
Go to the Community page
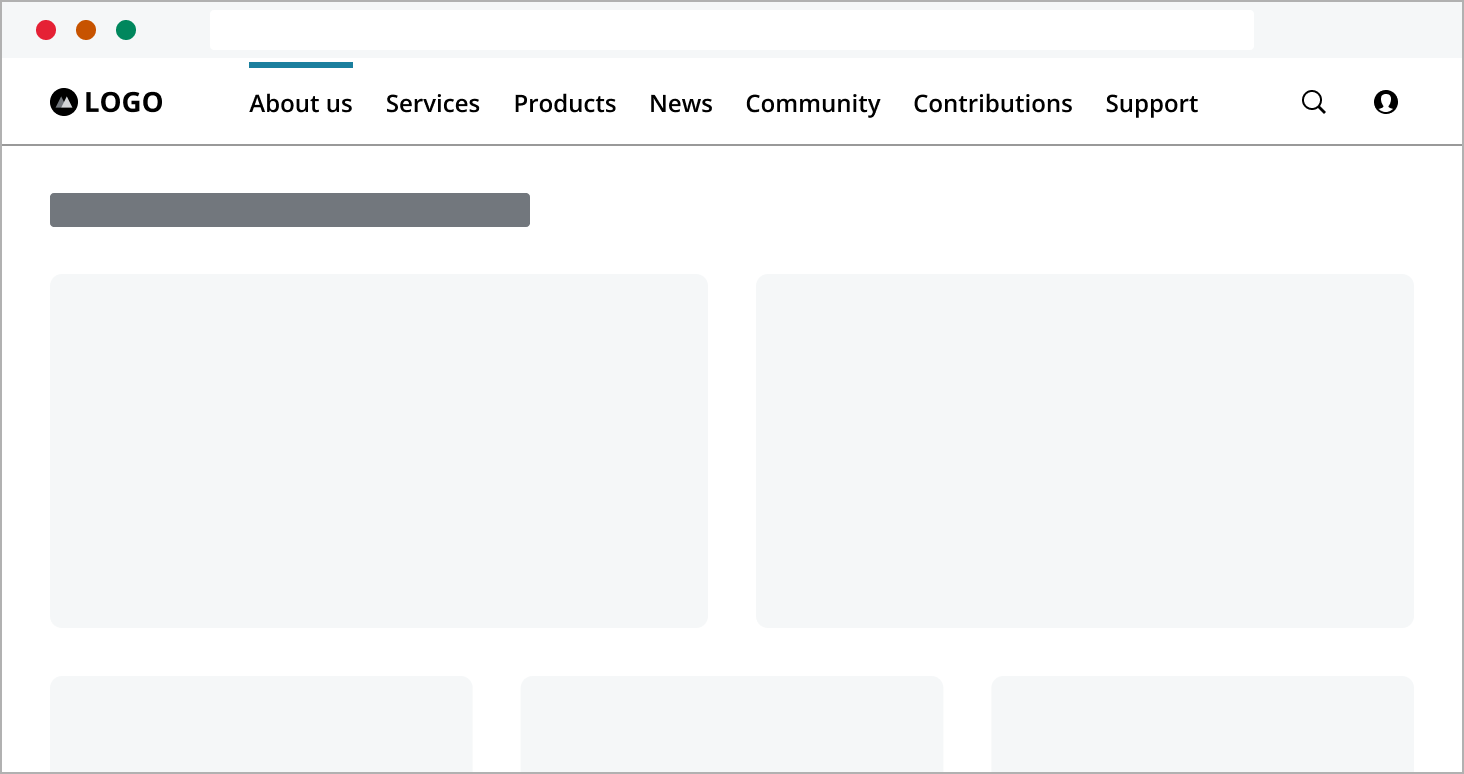tap(812, 103)
